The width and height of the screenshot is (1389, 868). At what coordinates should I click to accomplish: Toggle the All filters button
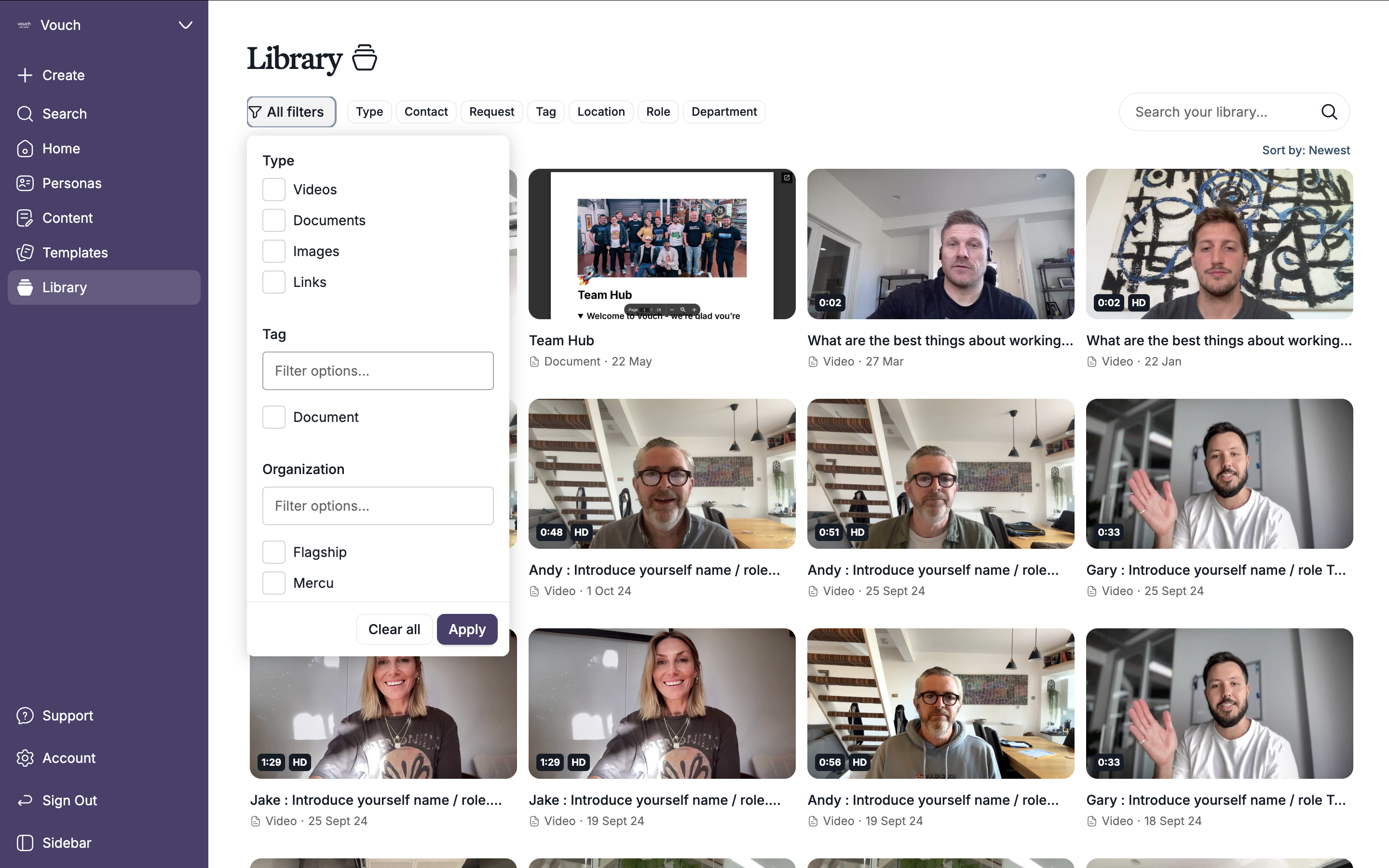point(292,112)
